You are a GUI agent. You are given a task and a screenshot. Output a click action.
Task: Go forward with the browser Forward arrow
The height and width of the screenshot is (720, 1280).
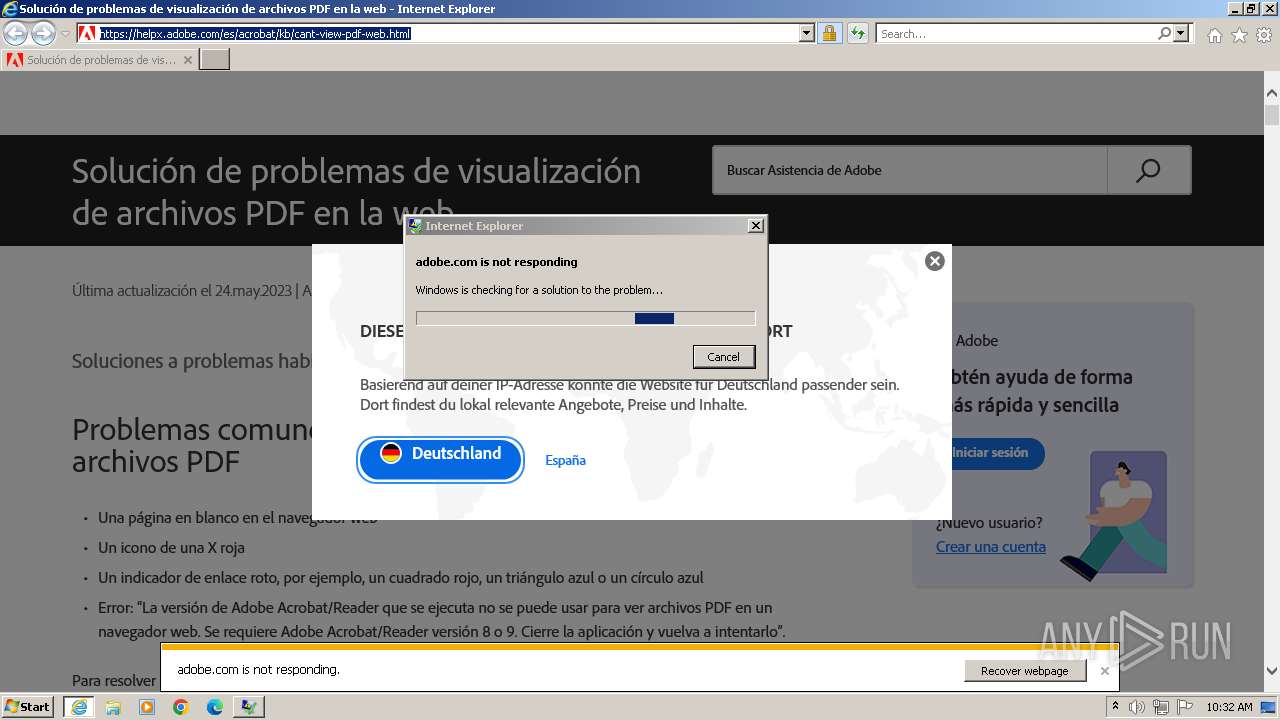click(43, 34)
